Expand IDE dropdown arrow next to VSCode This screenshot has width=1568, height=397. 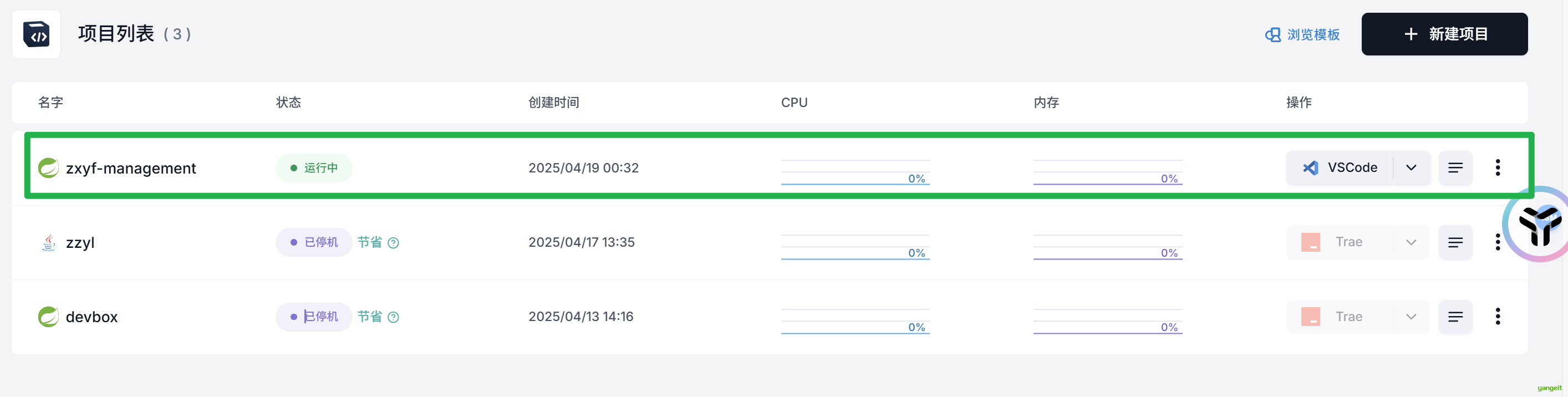pos(1411,167)
